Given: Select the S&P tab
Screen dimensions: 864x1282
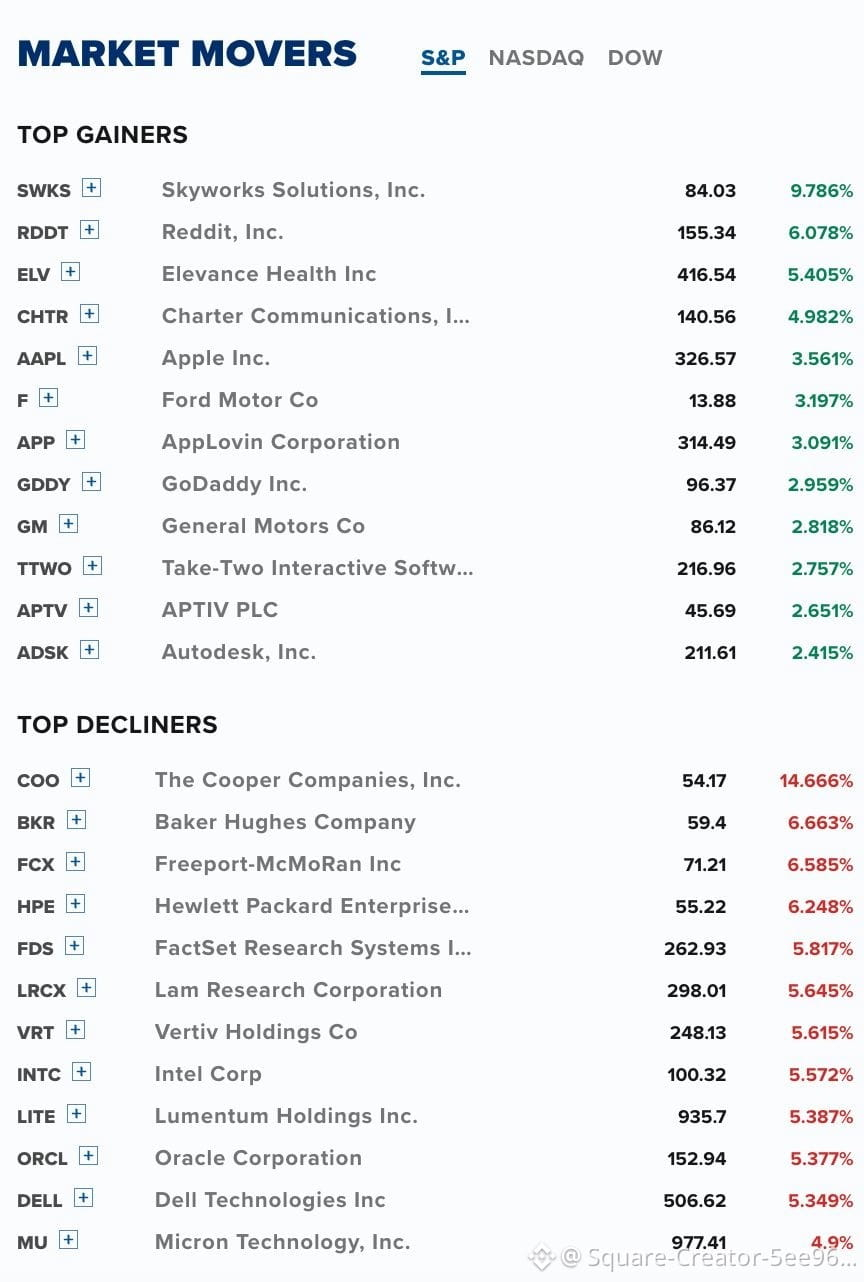Looking at the screenshot, I should 443,58.
